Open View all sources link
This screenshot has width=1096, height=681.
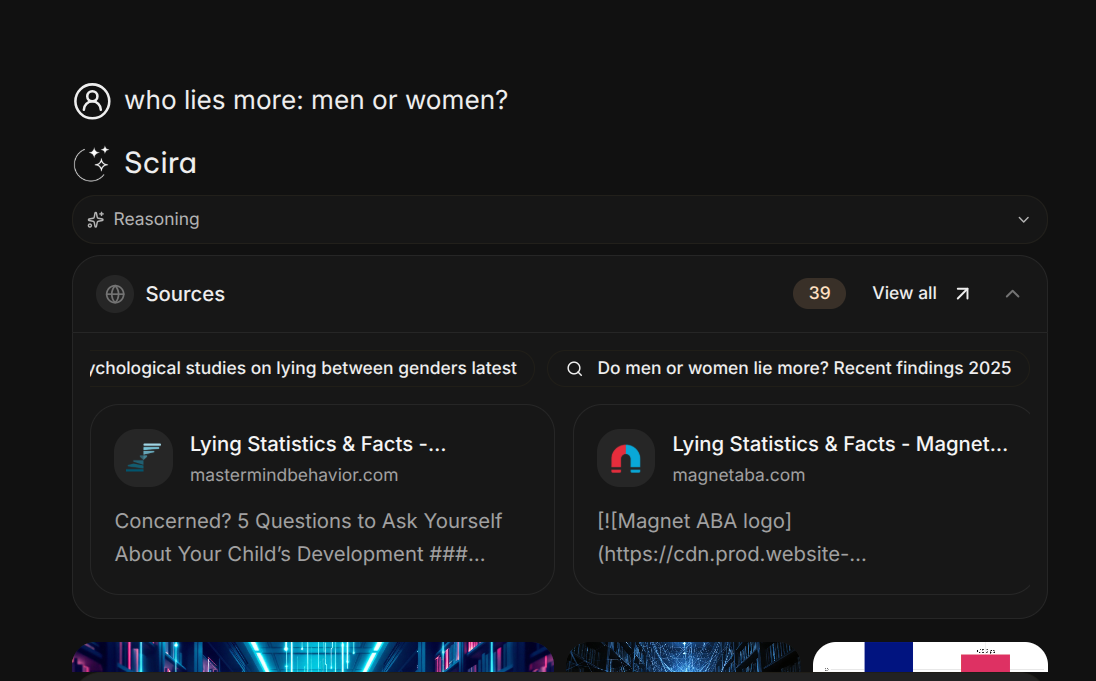921,294
